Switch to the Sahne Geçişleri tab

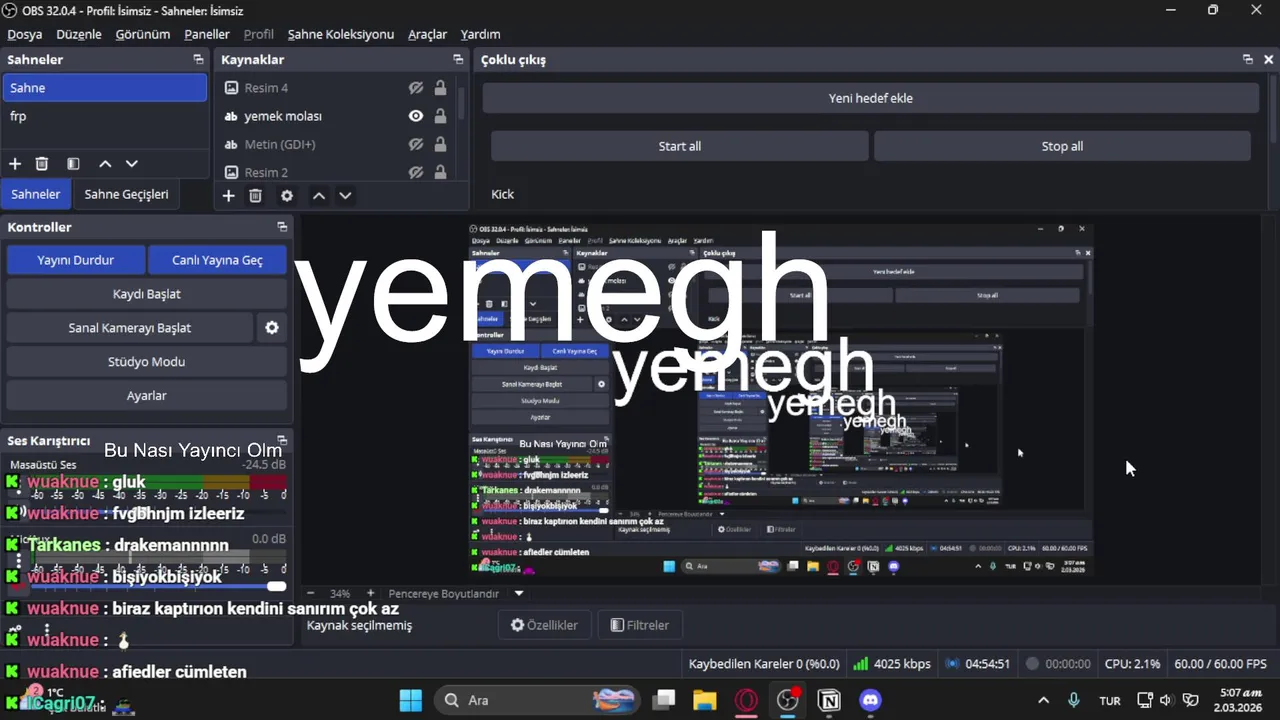pos(126,194)
